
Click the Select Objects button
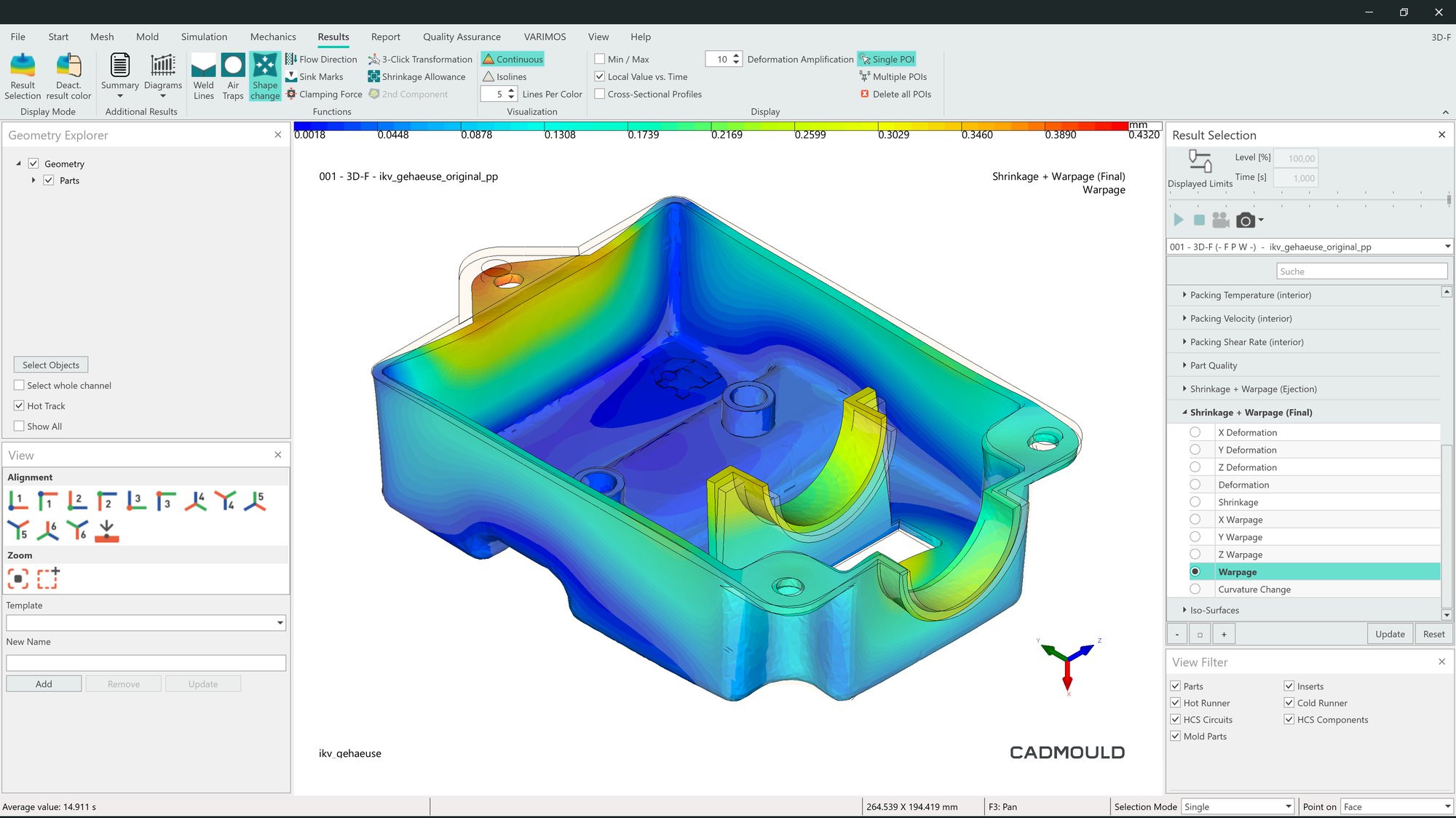pyautogui.click(x=51, y=365)
